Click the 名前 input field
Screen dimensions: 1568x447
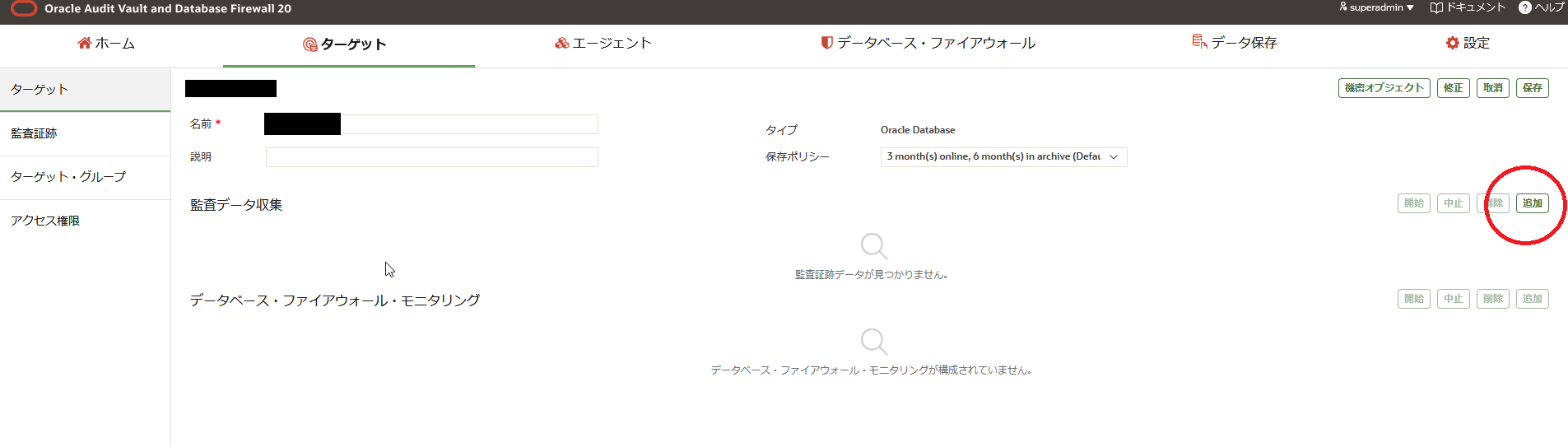point(431,124)
